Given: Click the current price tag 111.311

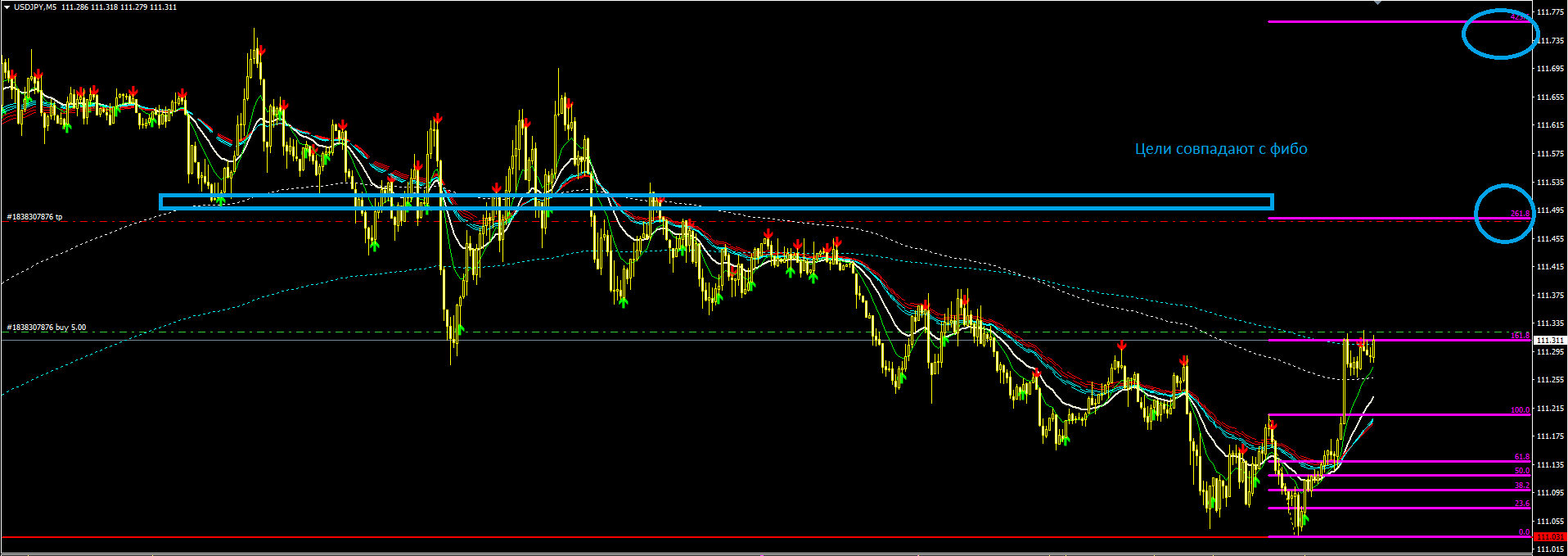Looking at the screenshot, I should [1550, 340].
